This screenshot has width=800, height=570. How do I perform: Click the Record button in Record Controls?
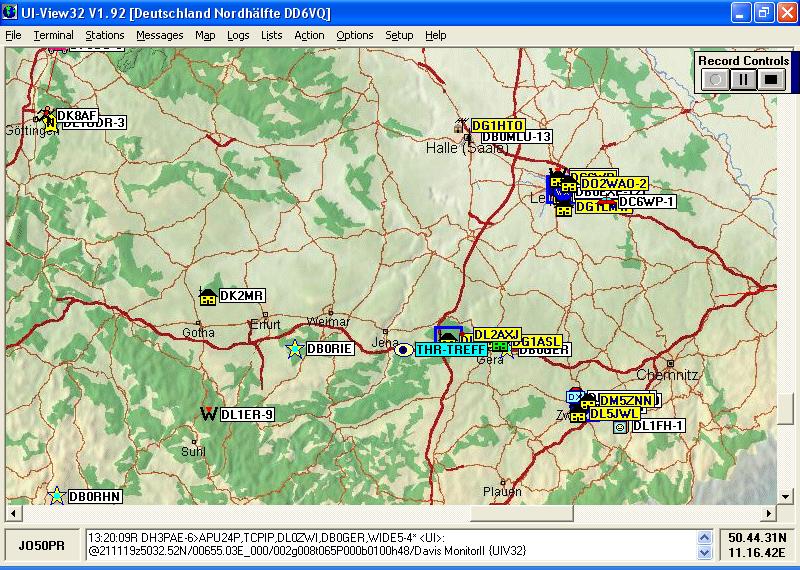(x=715, y=80)
